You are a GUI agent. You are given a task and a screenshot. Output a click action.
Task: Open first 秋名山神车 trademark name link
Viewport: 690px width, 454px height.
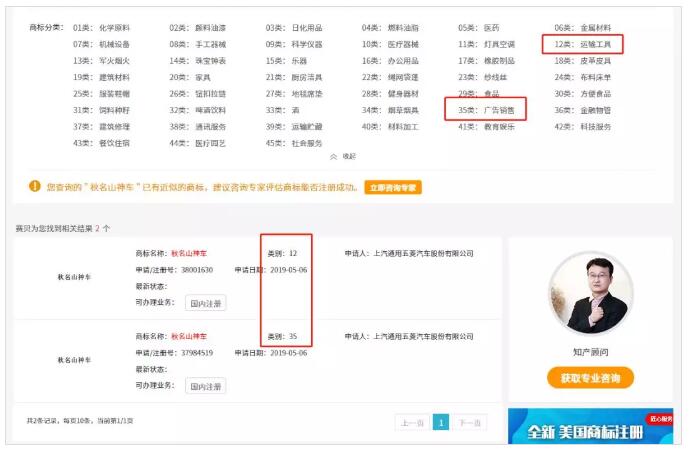coord(189,254)
